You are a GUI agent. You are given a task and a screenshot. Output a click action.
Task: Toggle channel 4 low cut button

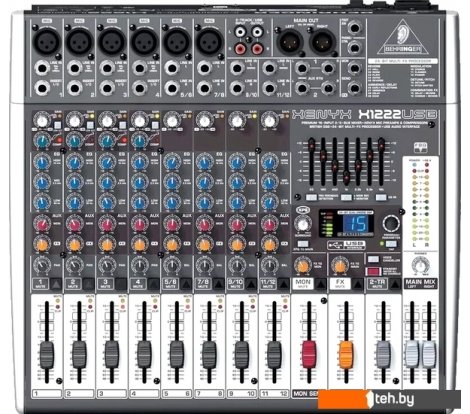(155, 126)
